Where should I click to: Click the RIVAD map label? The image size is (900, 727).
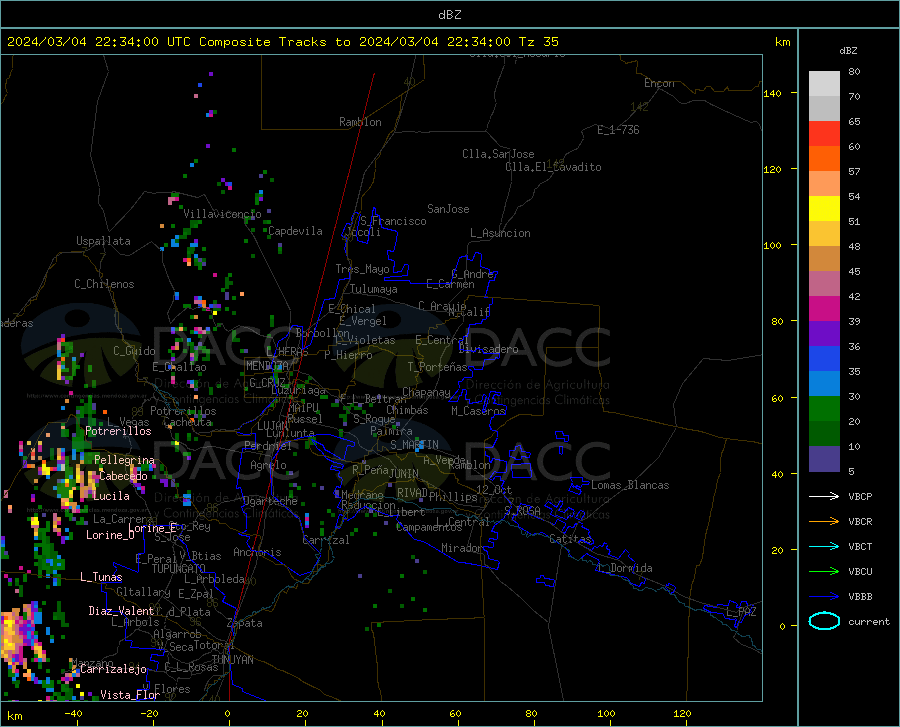(x=412, y=493)
